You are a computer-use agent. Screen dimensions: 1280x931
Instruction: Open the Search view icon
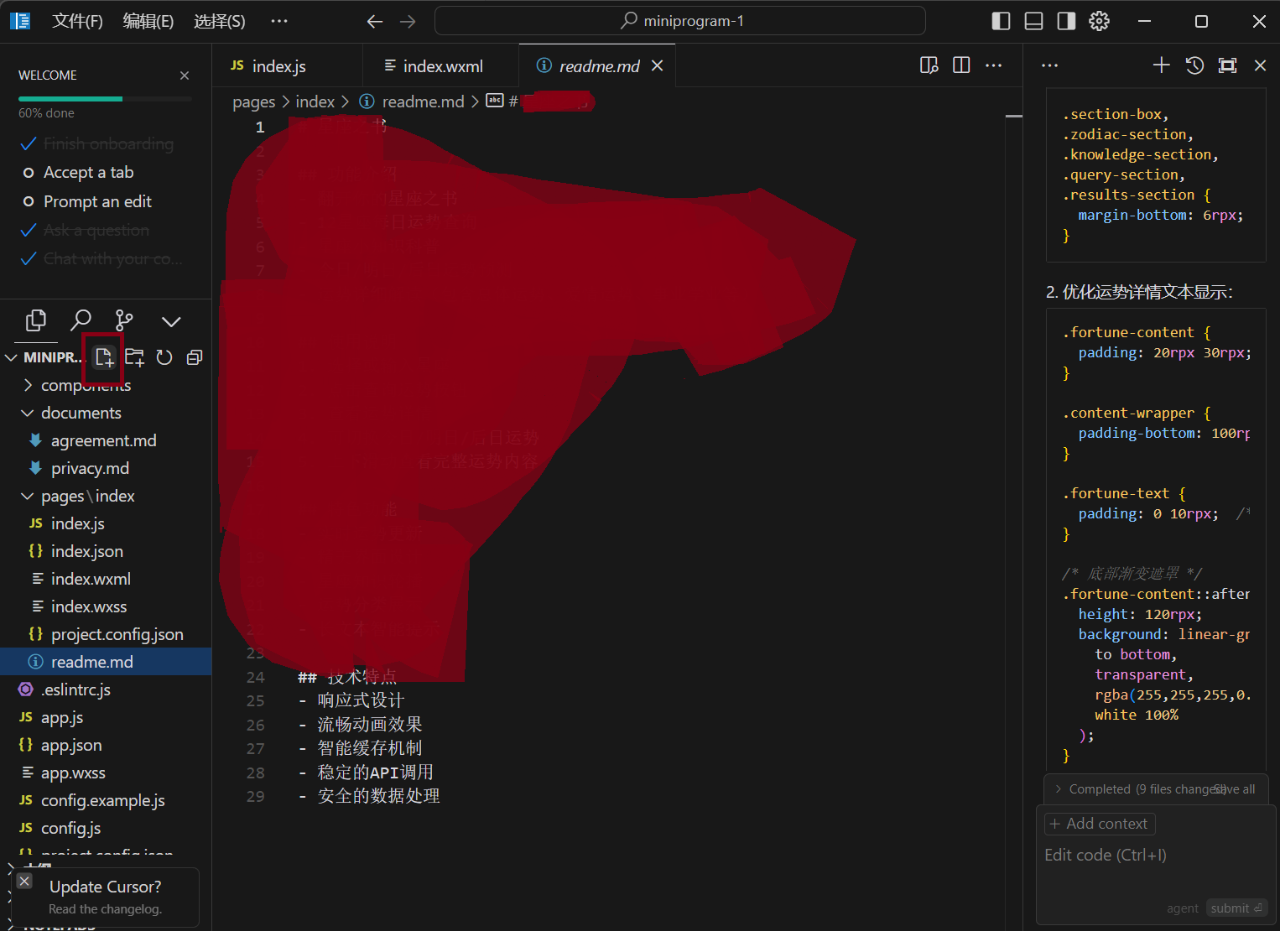click(x=80, y=320)
